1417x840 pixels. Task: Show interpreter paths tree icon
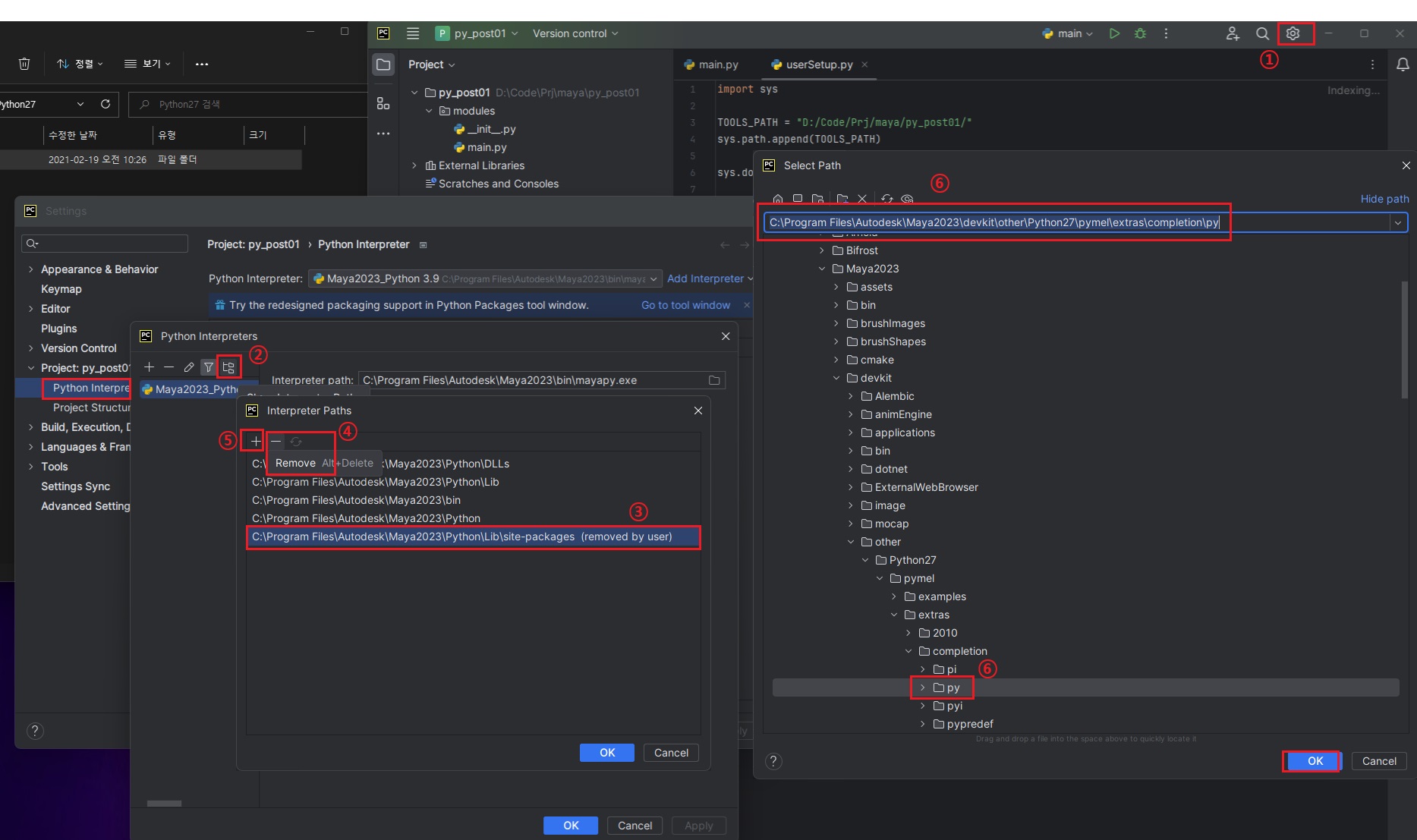[x=228, y=367]
